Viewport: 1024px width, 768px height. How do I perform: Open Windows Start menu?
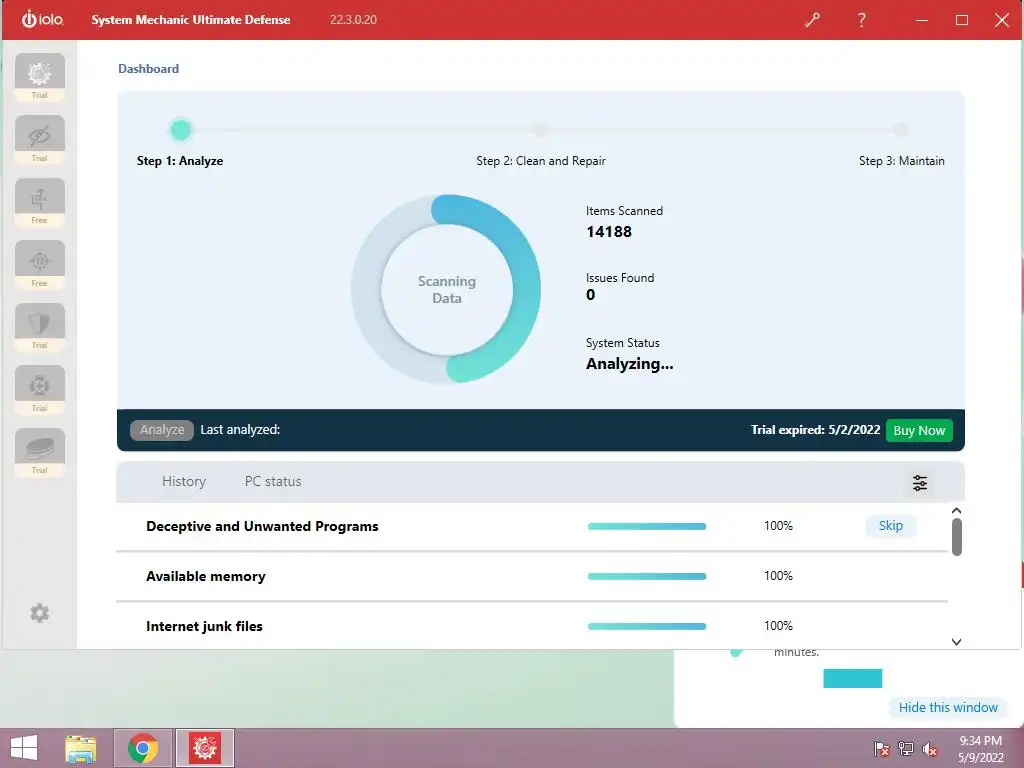pos(24,748)
